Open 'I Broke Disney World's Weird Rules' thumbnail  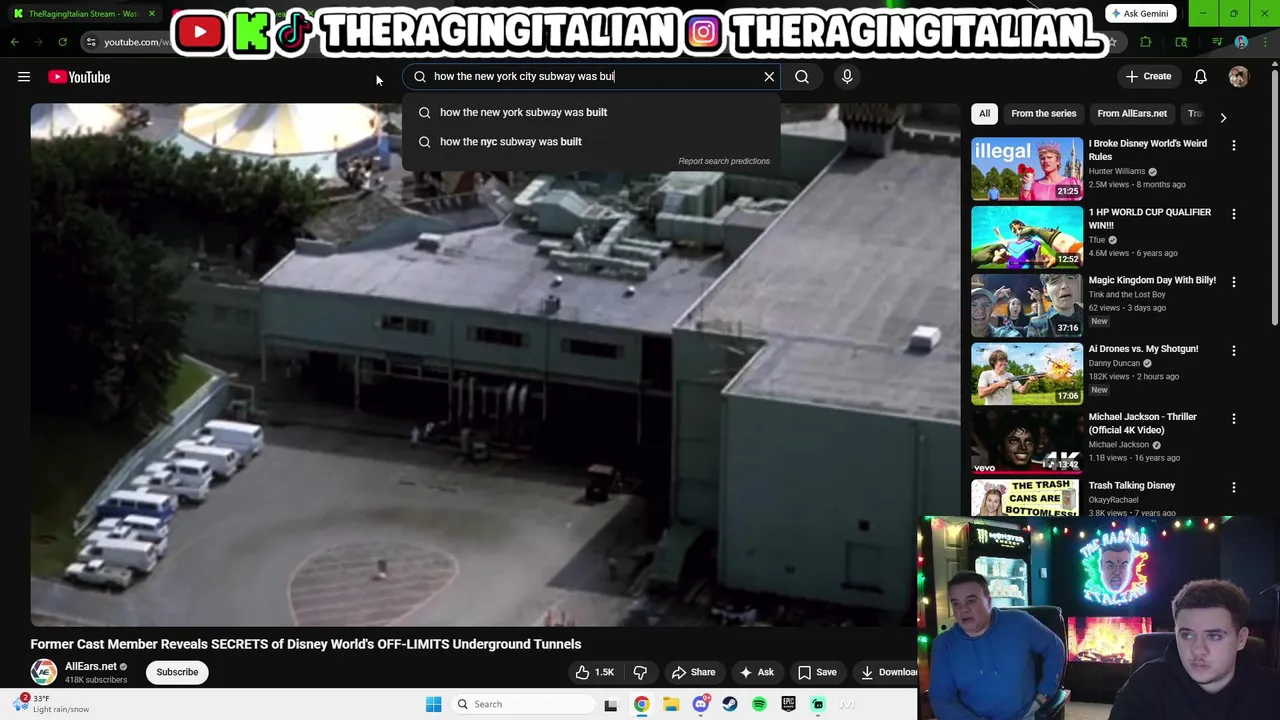coord(1027,168)
